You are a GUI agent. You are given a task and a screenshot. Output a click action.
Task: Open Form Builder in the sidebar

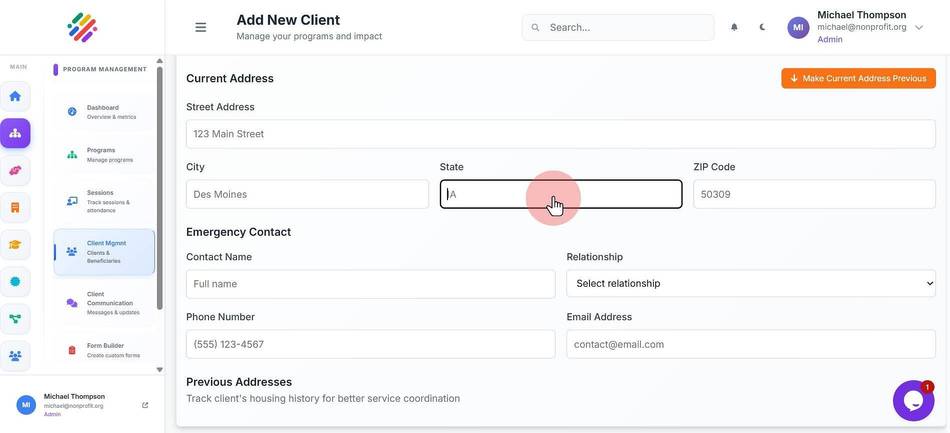point(104,350)
